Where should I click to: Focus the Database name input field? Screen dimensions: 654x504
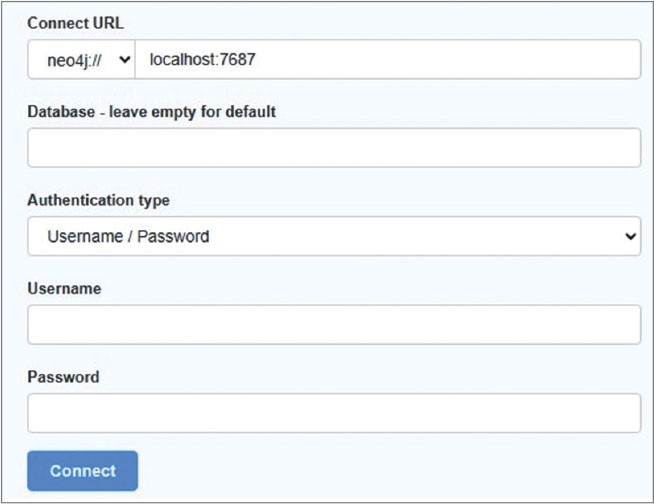tap(333, 148)
